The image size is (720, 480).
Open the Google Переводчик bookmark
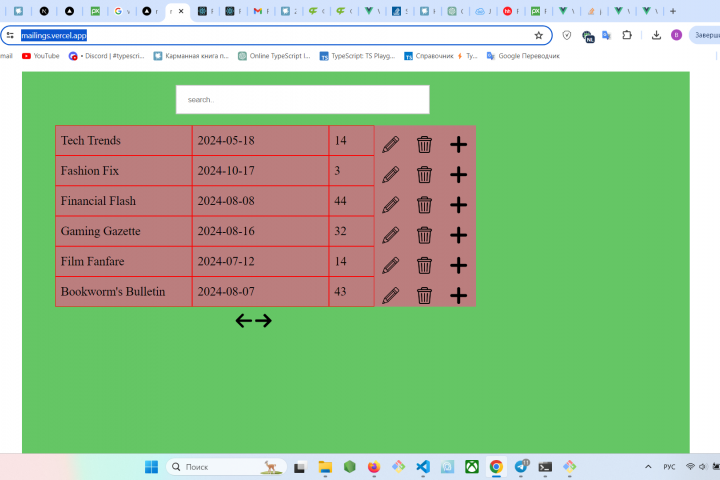click(523, 56)
